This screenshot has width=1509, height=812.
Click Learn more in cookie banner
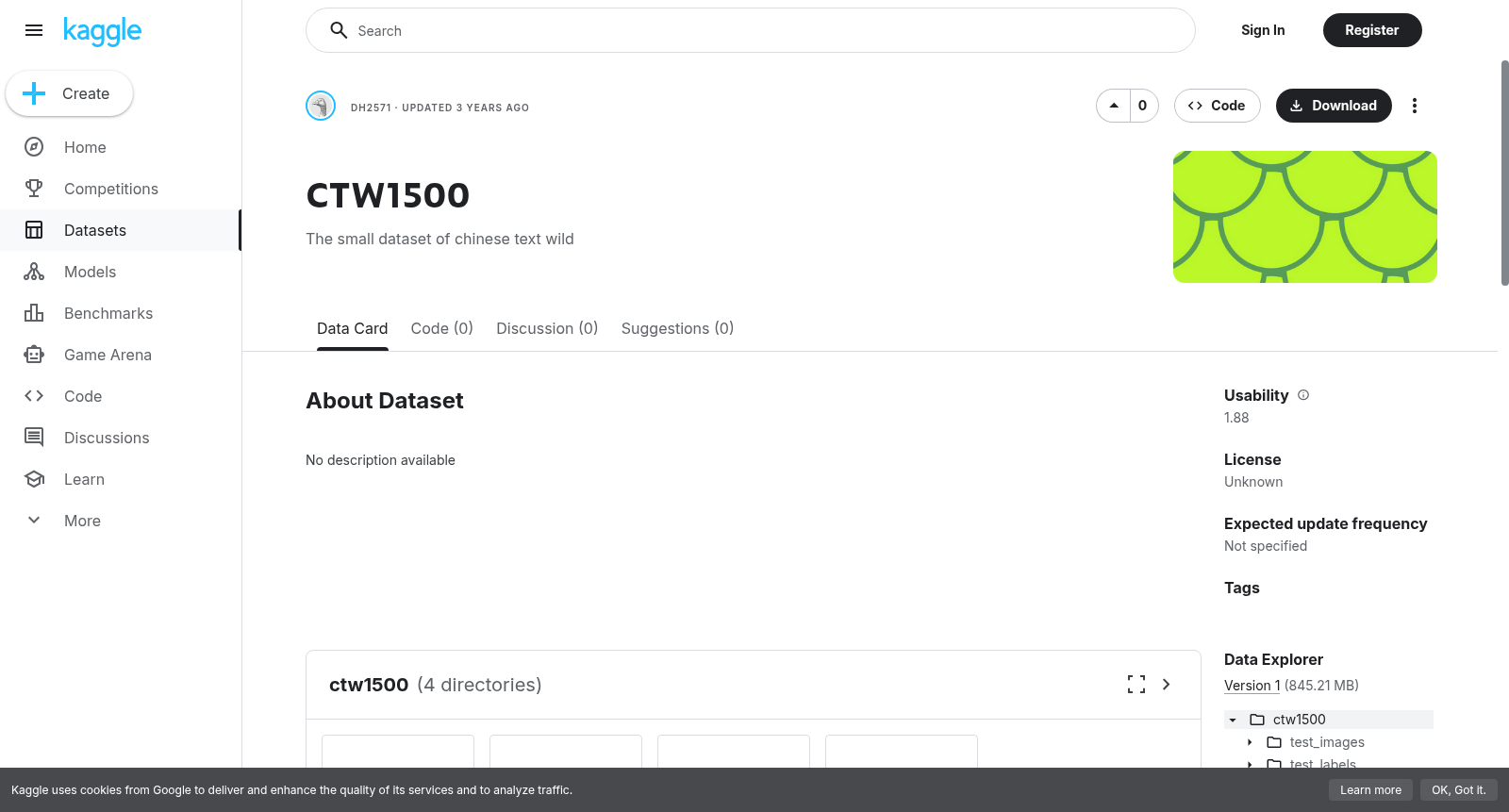[x=1370, y=790]
